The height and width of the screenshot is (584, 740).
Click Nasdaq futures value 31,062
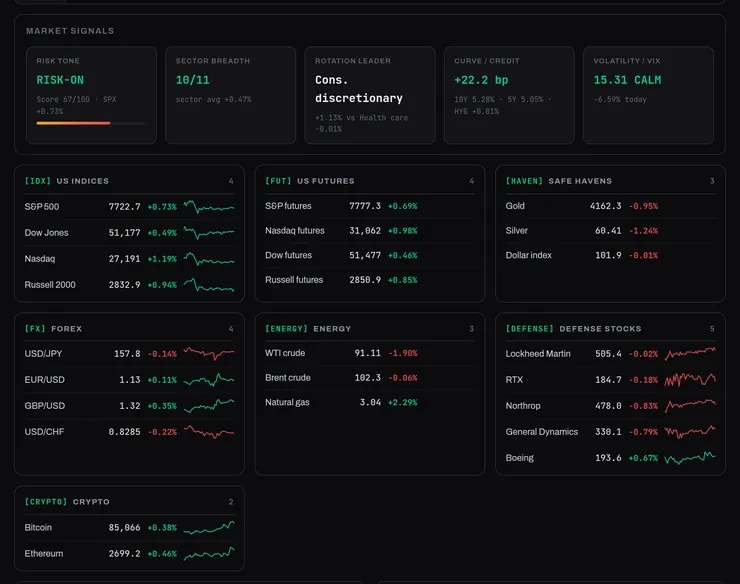[x=365, y=230]
